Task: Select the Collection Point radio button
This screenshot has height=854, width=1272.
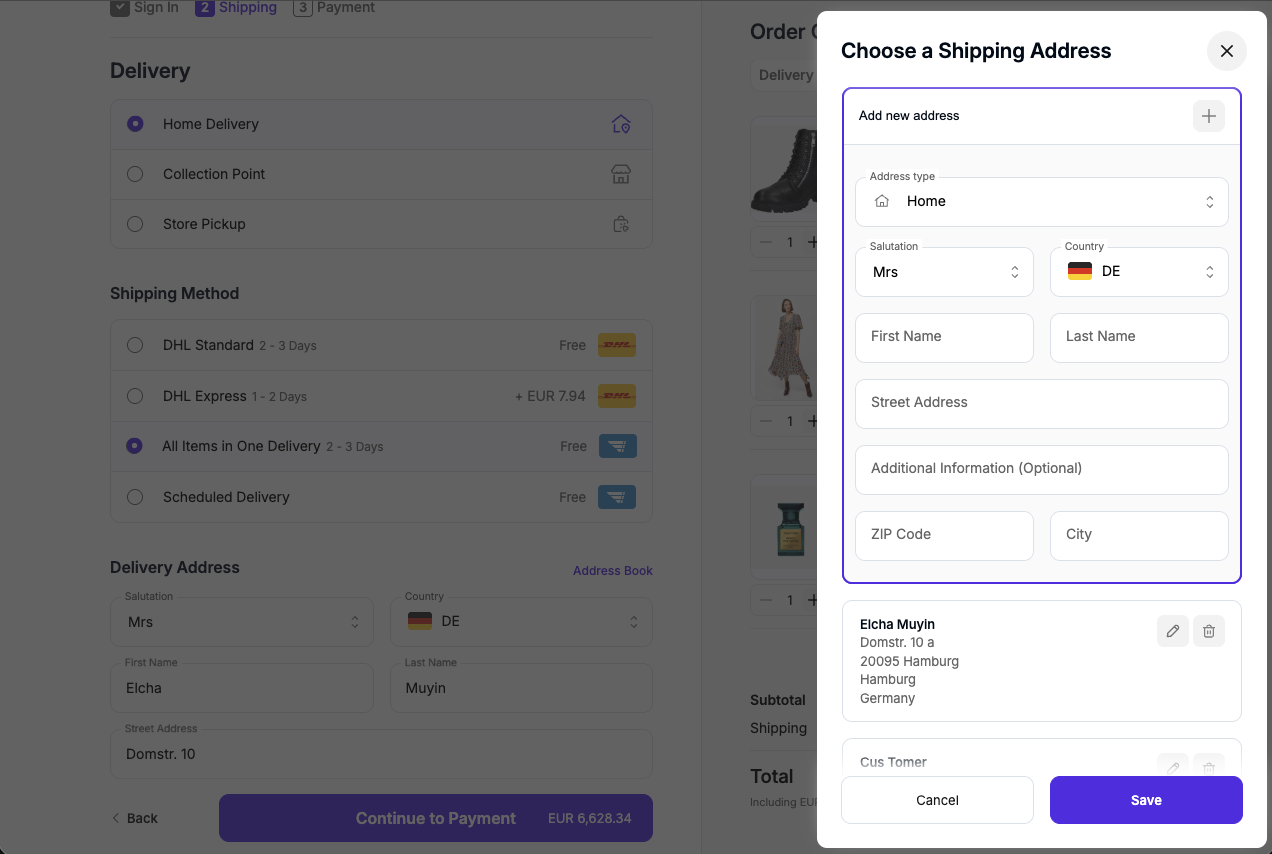Action: pos(135,174)
